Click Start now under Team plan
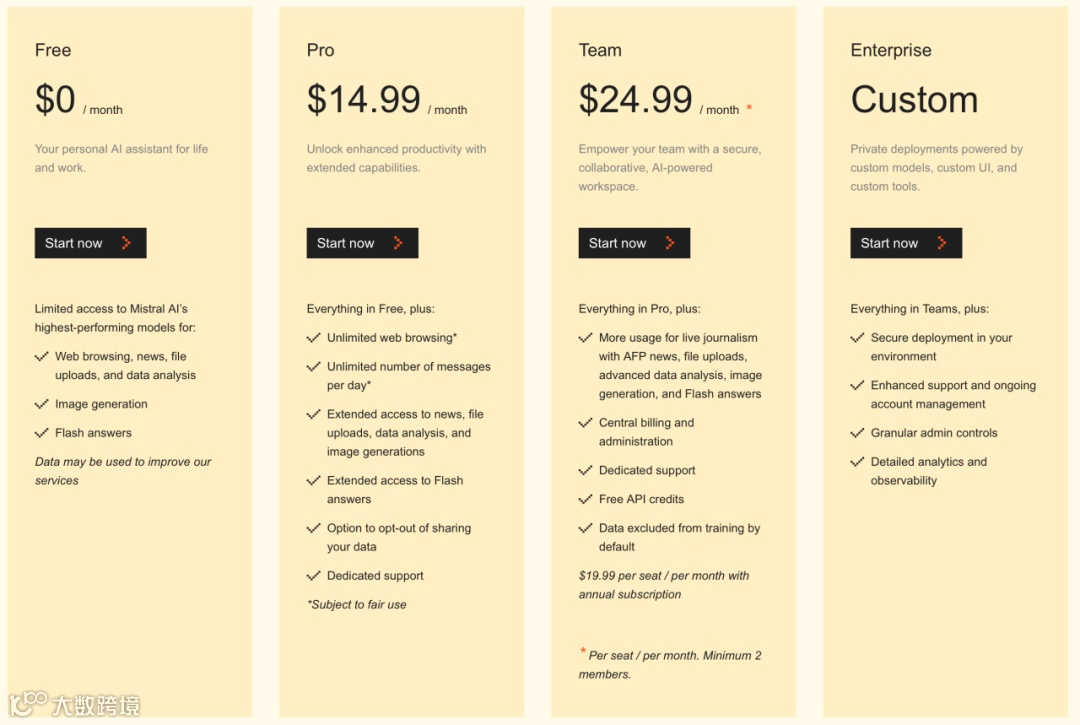 (x=618, y=243)
